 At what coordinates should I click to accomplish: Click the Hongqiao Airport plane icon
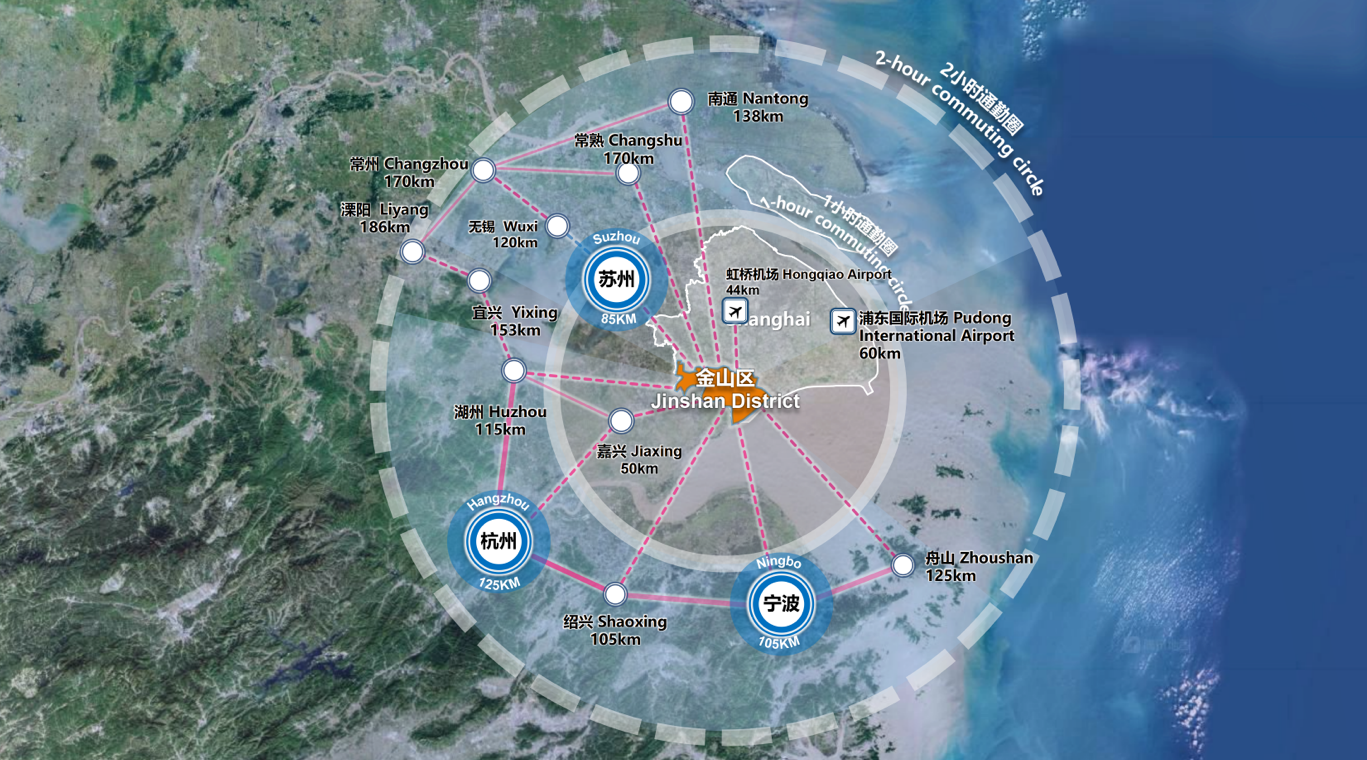point(735,311)
